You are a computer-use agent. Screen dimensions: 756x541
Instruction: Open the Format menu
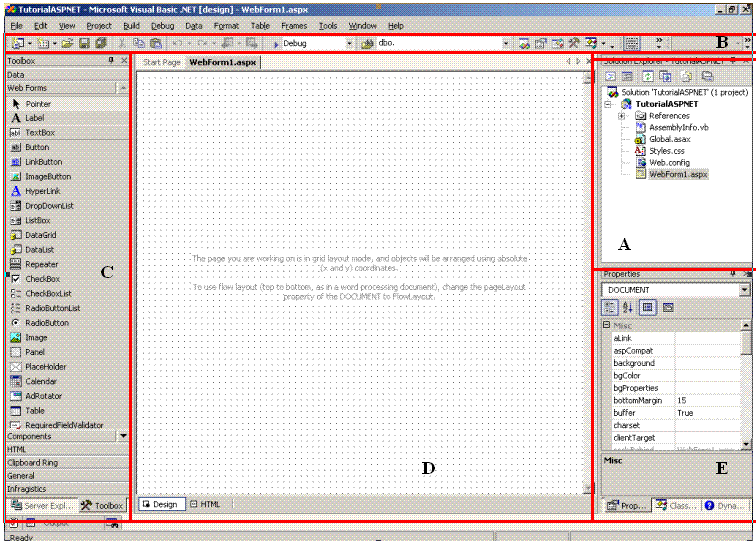pos(226,26)
